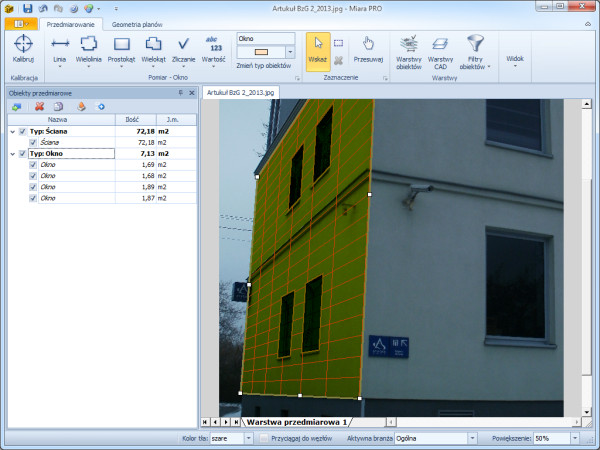Open the Filtry obiektów button
Image resolution: width=600 pixels, height=450 pixels.
475,50
